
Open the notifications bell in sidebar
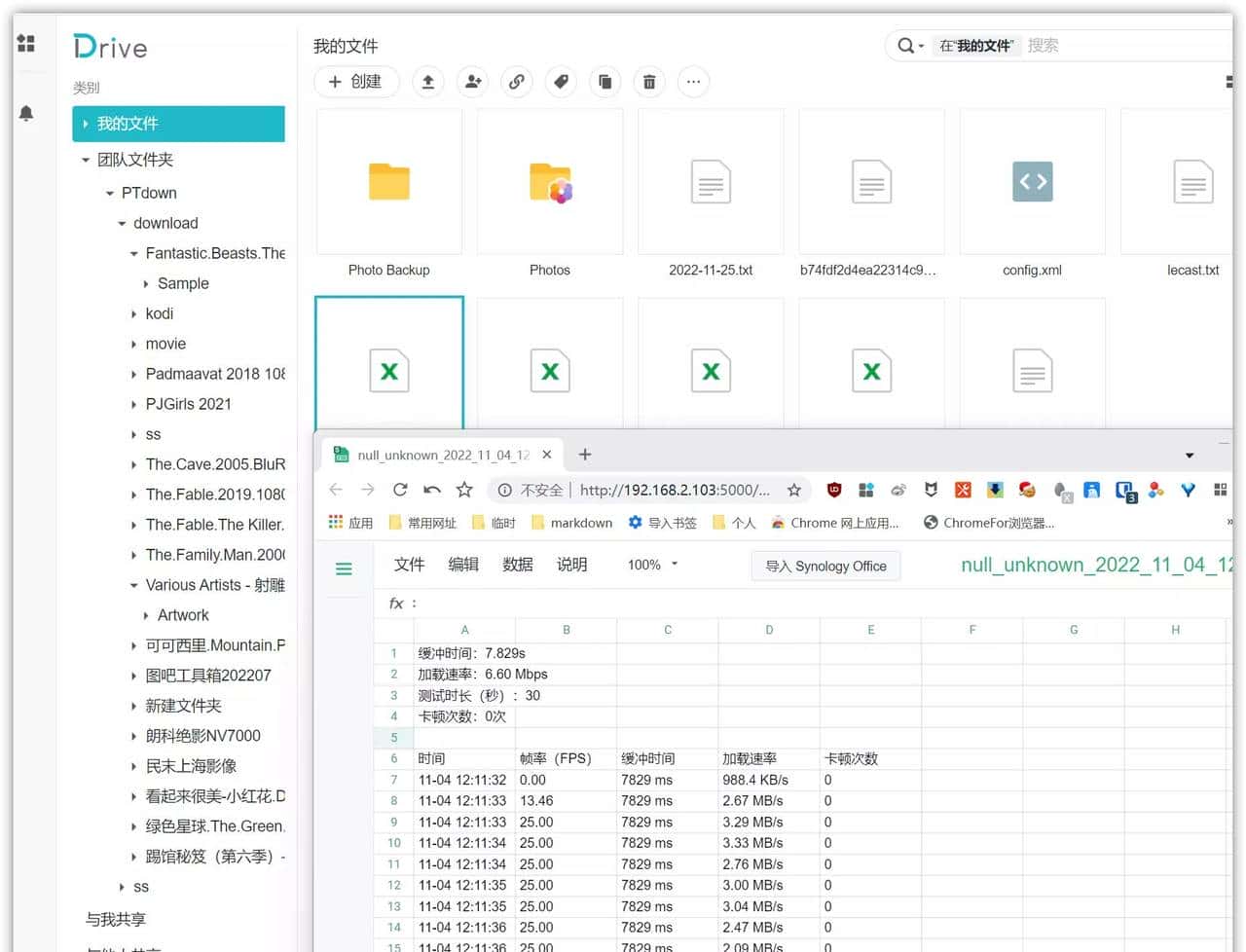[26, 113]
